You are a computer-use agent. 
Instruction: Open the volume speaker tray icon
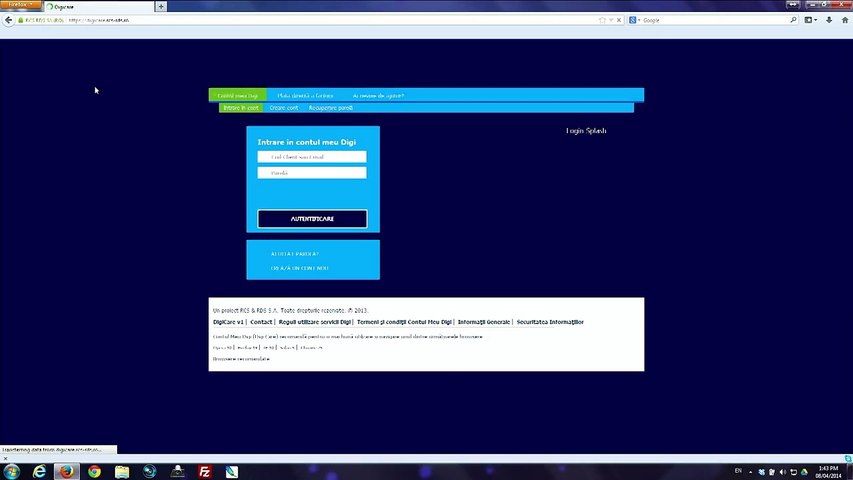[x=783, y=472]
